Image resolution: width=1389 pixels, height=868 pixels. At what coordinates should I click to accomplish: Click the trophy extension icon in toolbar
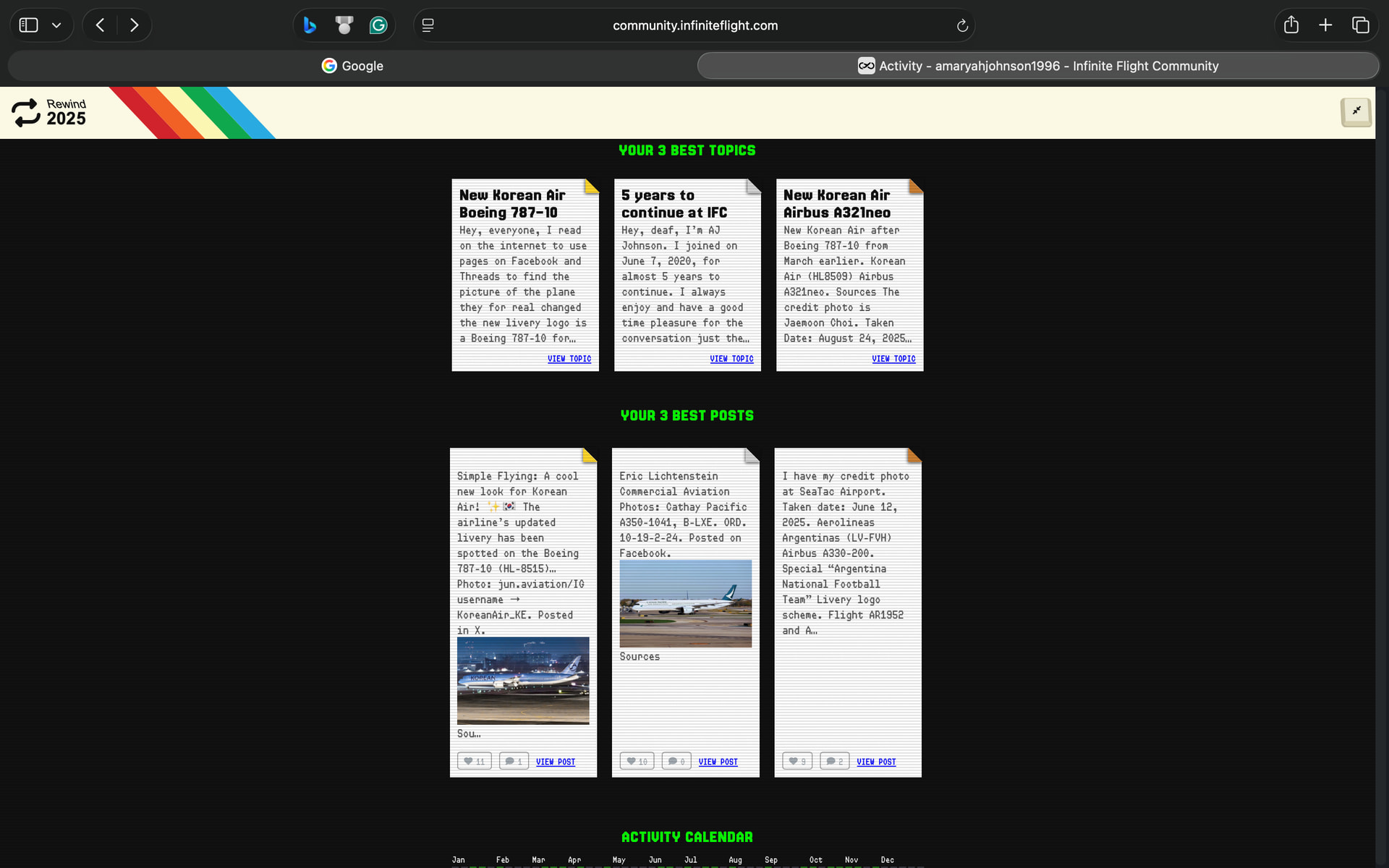[x=344, y=25]
